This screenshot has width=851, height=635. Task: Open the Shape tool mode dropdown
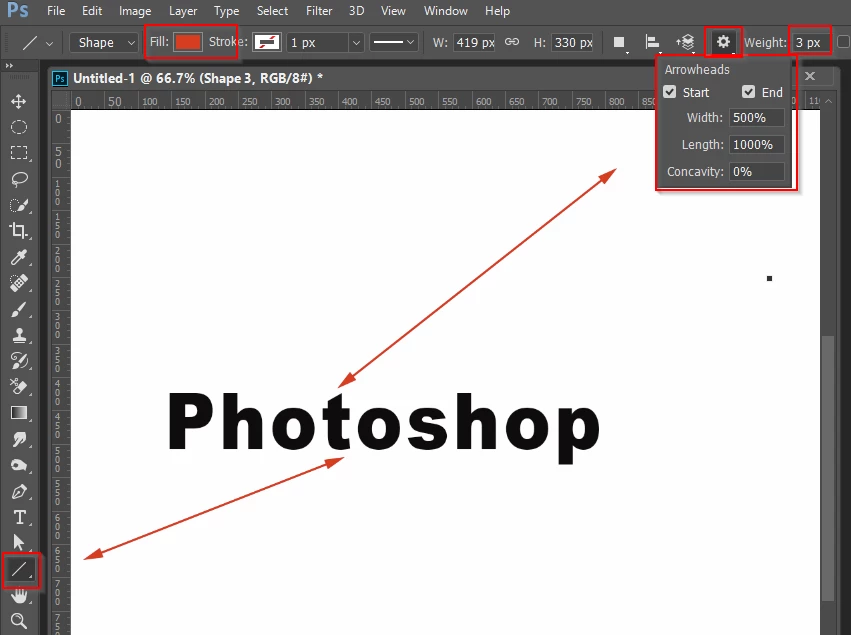[x=104, y=42]
